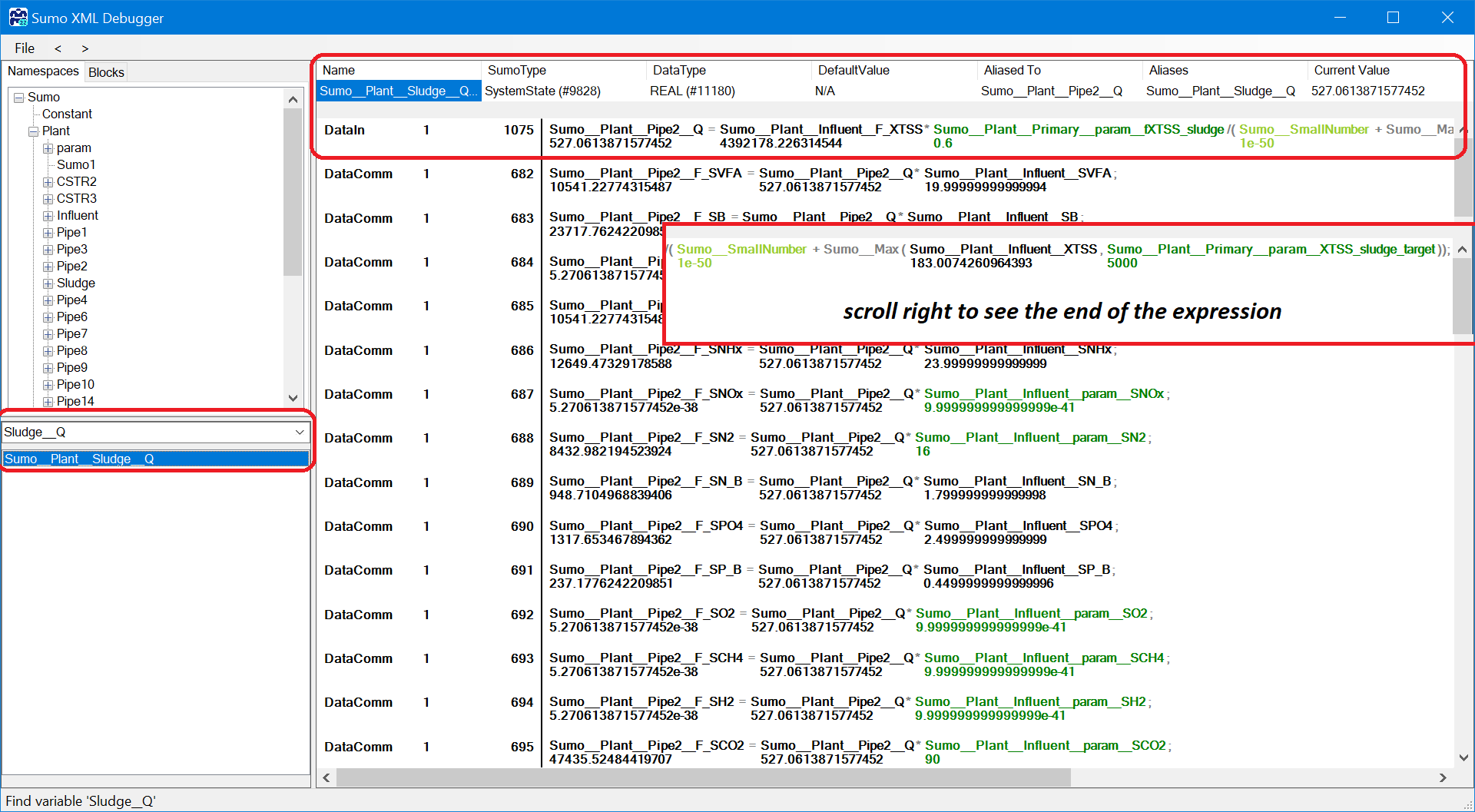
Task: Collapse the Plant tree node
Action: coord(34,131)
